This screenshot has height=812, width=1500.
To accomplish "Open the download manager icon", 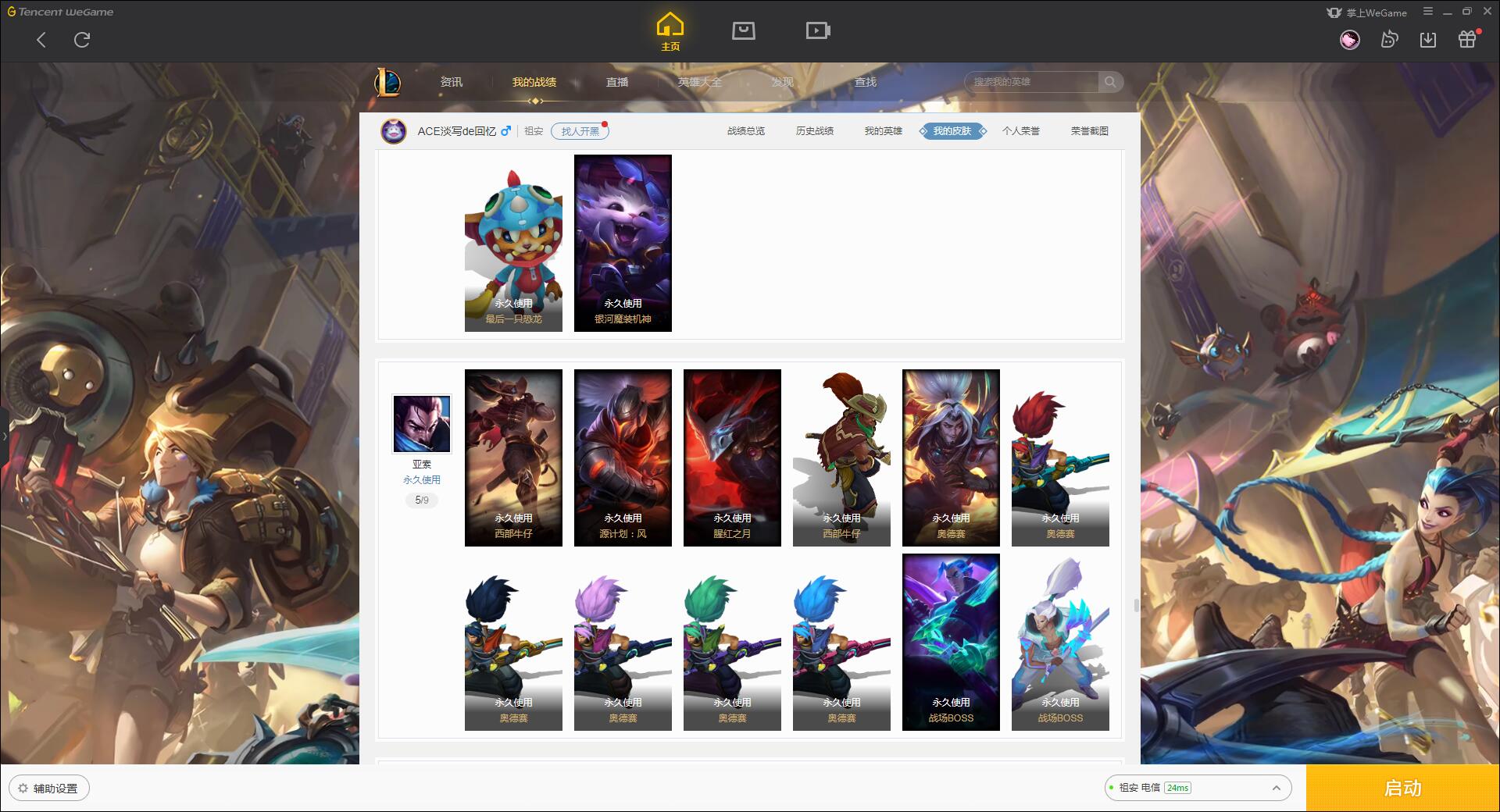I will click(1428, 39).
